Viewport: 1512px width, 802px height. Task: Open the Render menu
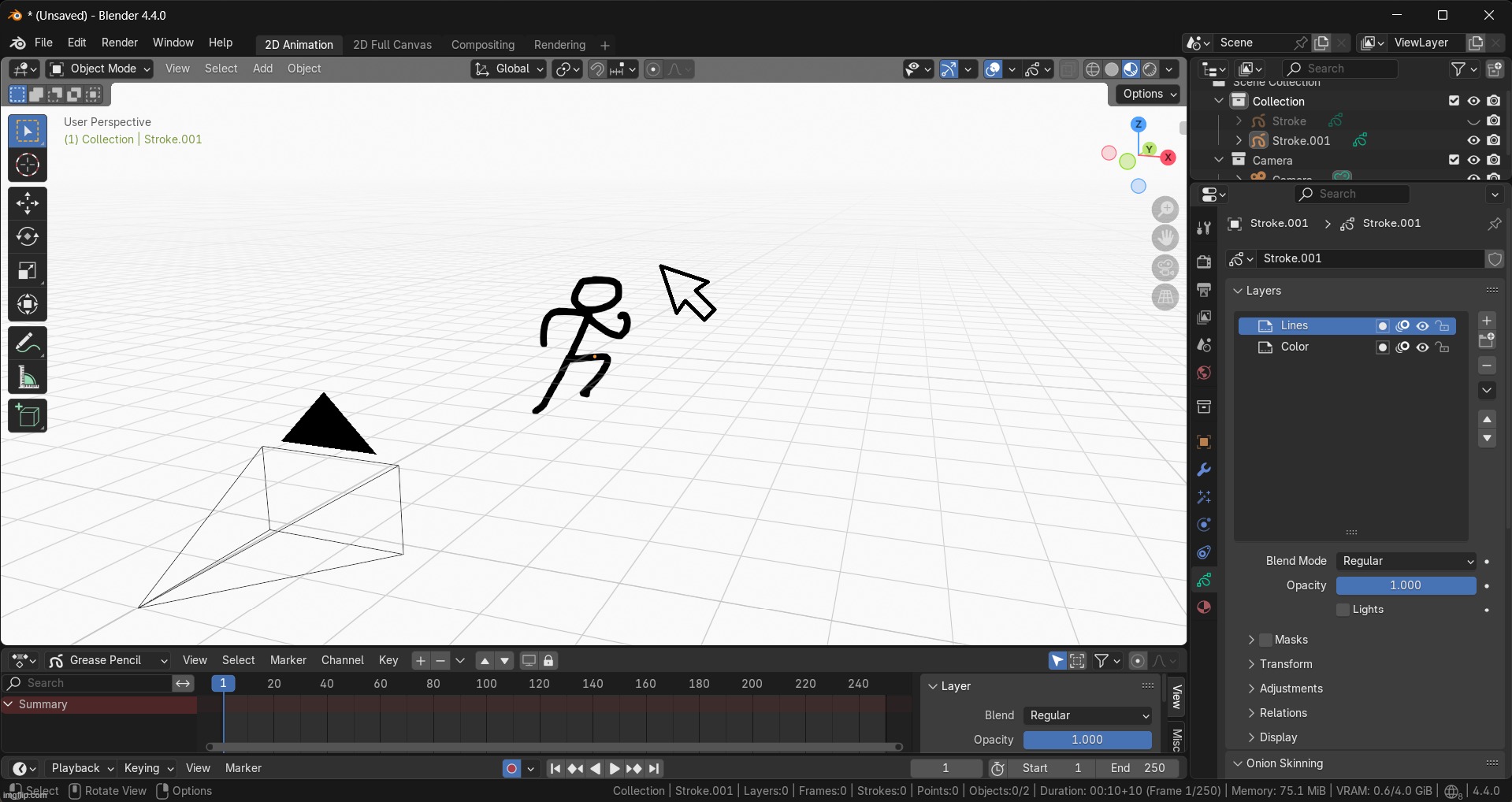click(x=120, y=43)
